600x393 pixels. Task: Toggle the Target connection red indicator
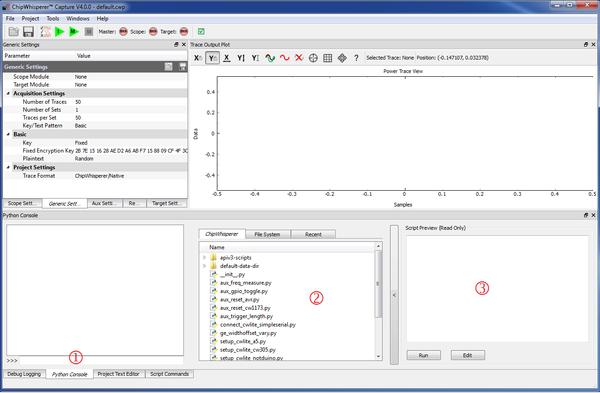(x=184, y=32)
